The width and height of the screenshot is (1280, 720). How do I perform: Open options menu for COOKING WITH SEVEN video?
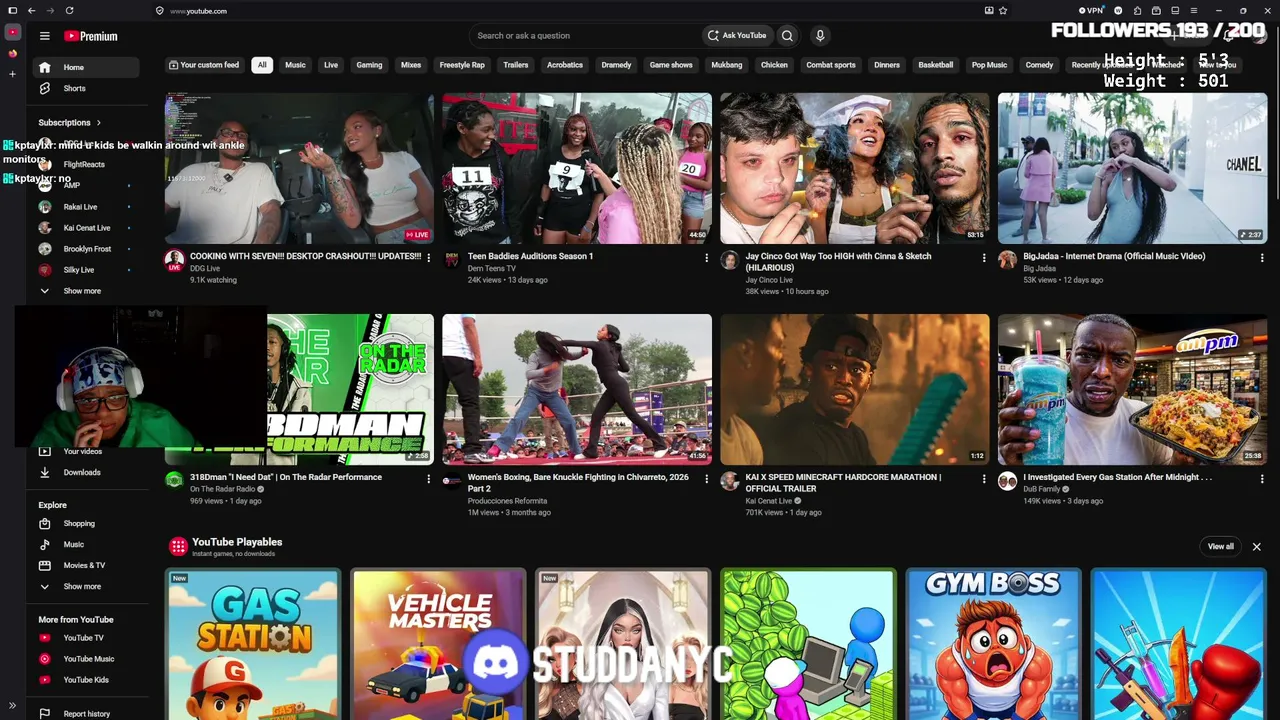point(429,258)
